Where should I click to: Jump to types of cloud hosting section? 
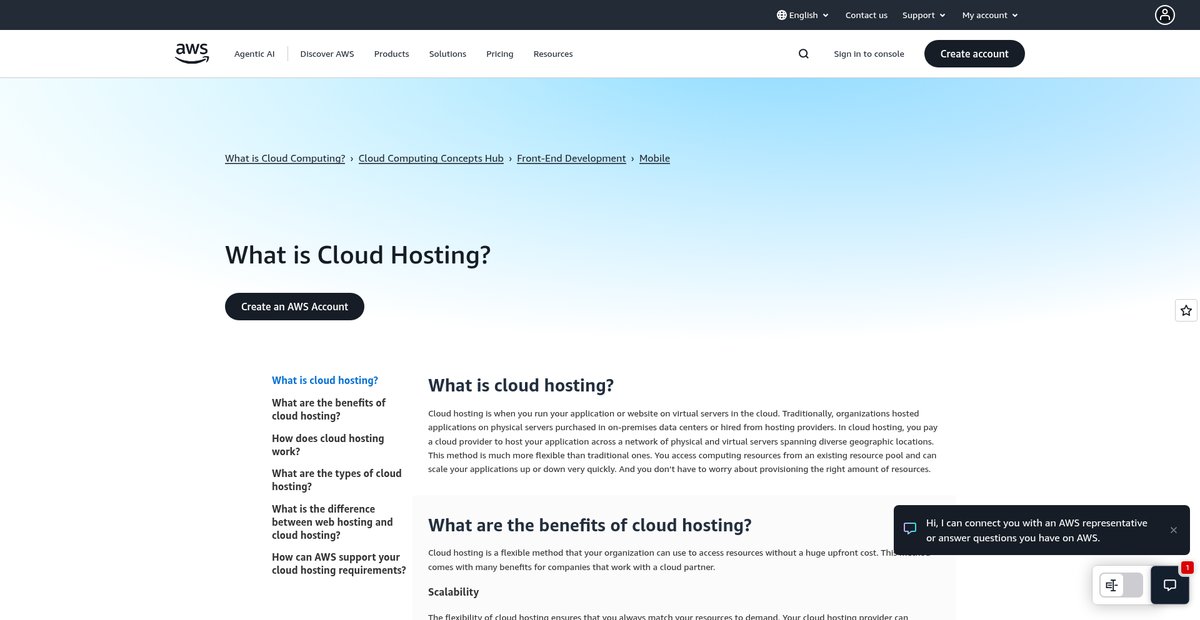[x=337, y=480]
